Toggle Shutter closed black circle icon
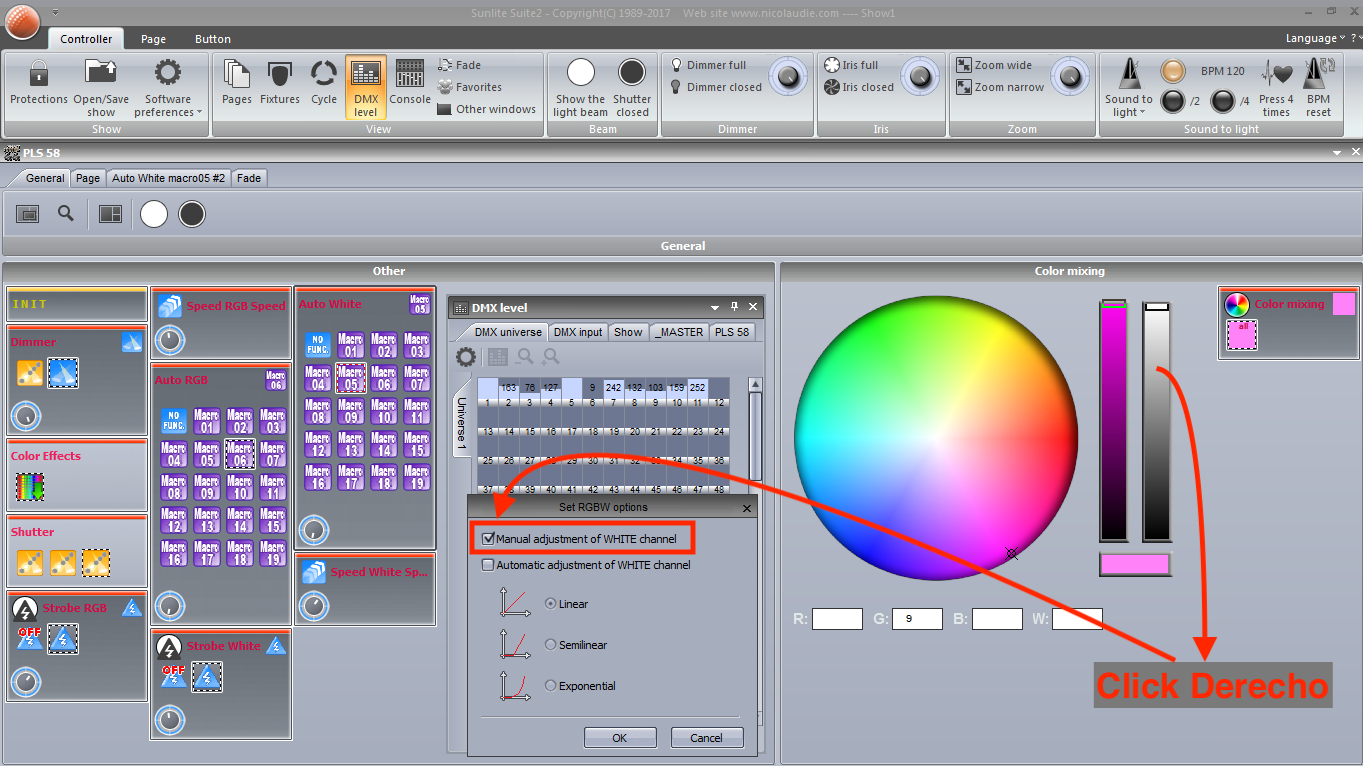Screen dimensions: 1363x766 click(632, 73)
